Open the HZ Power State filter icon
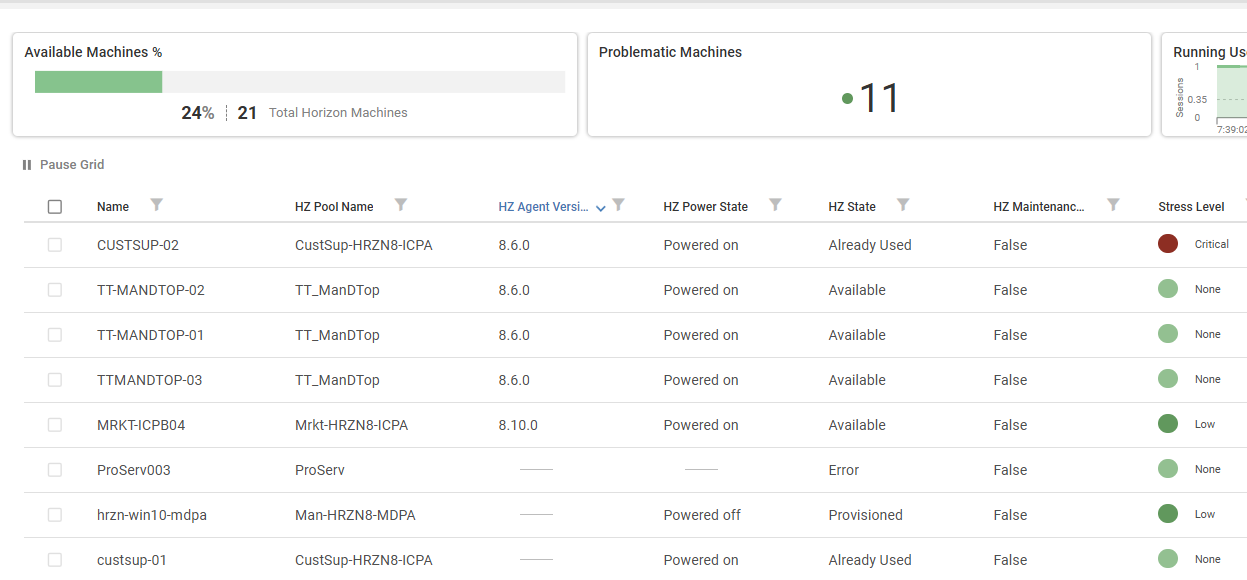Screen dimensions: 1247x580 (x=775, y=205)
